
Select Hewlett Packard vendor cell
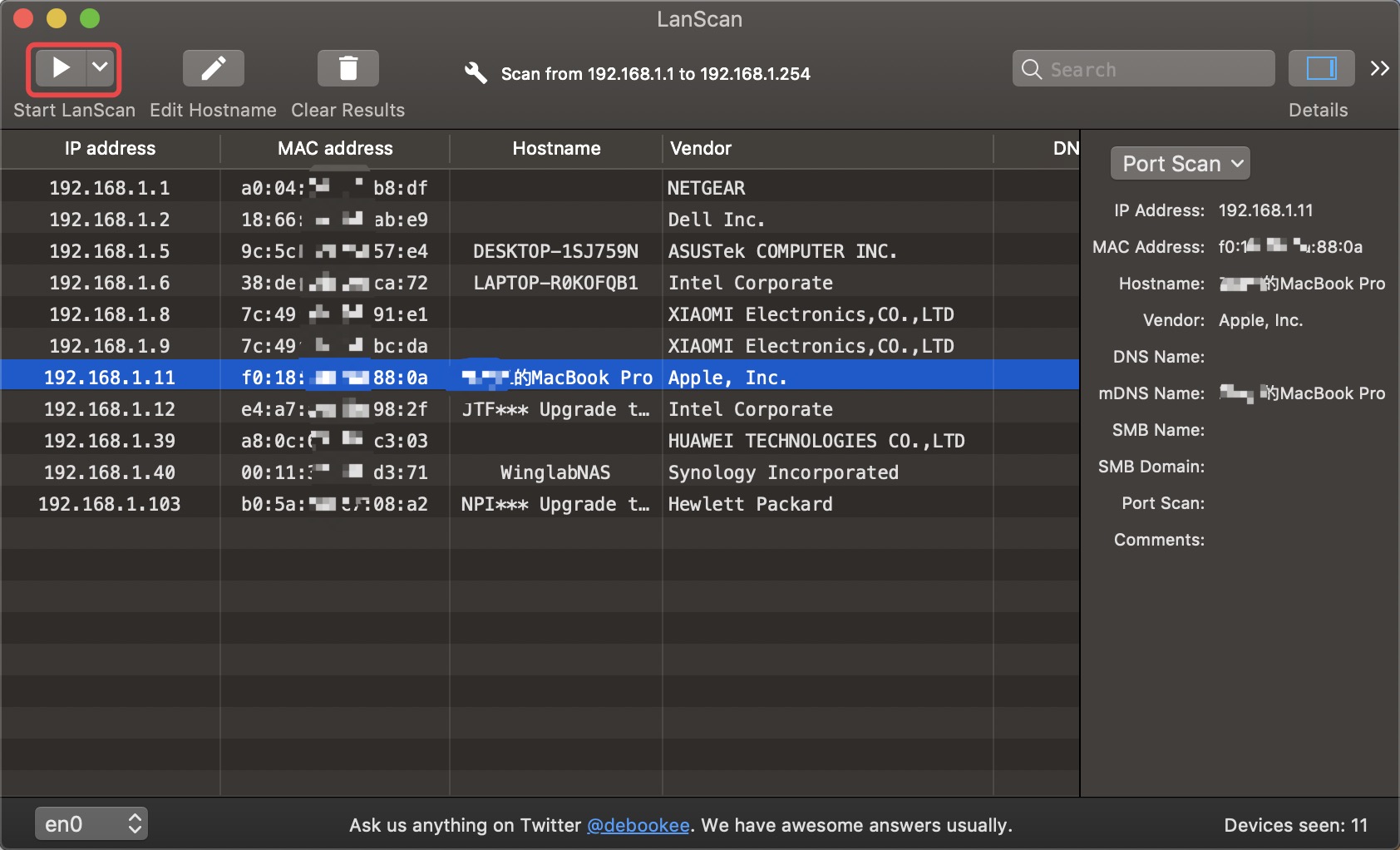click(x=750, y=504)
